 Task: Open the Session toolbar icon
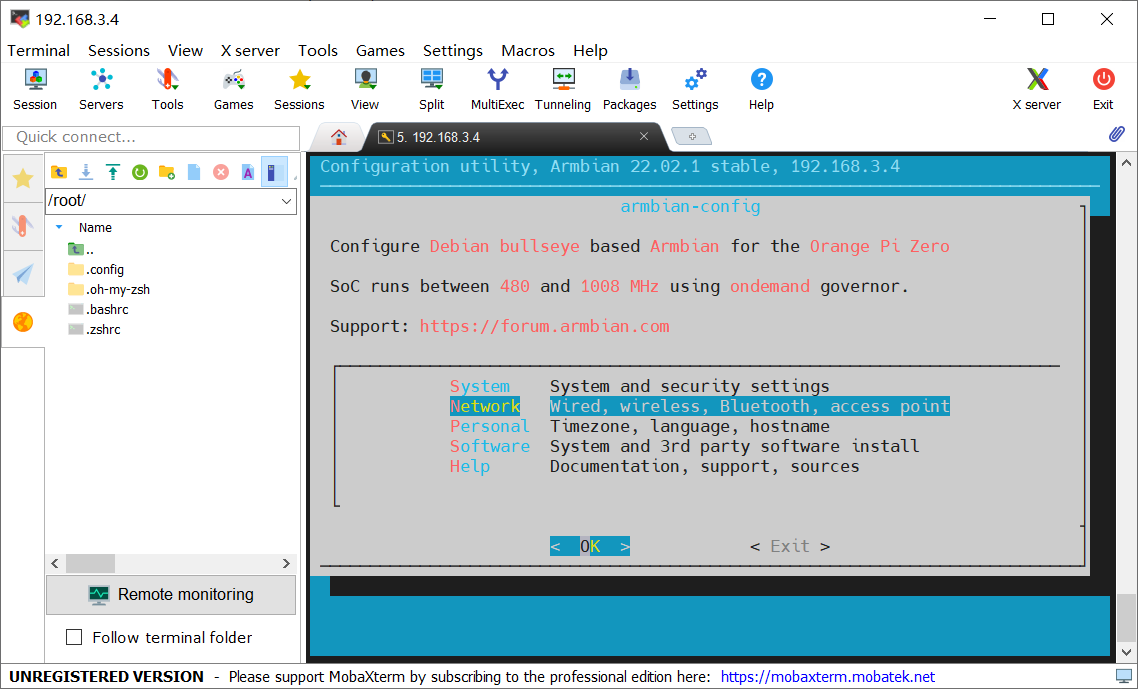tap(35, 89)
